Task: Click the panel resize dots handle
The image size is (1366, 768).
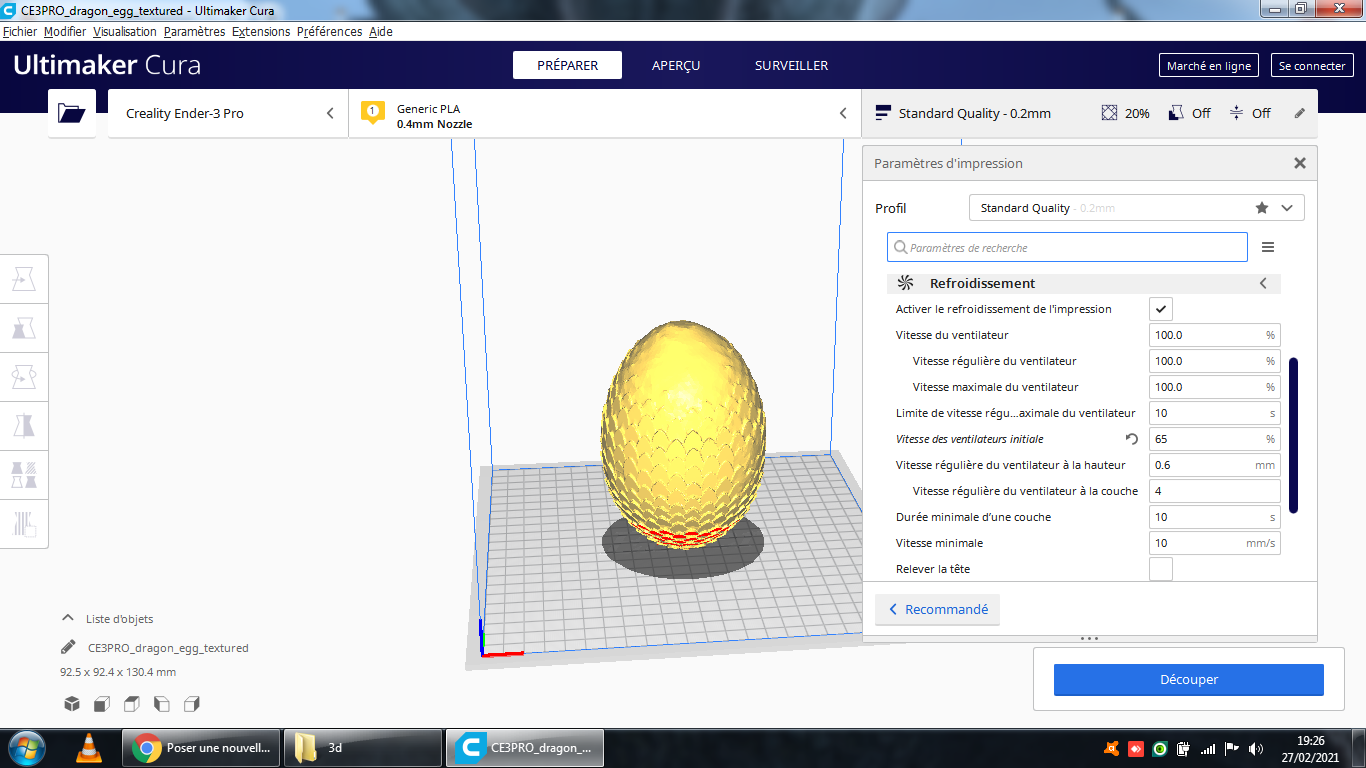Action: pyautogui.click(x=1090, y=638)
